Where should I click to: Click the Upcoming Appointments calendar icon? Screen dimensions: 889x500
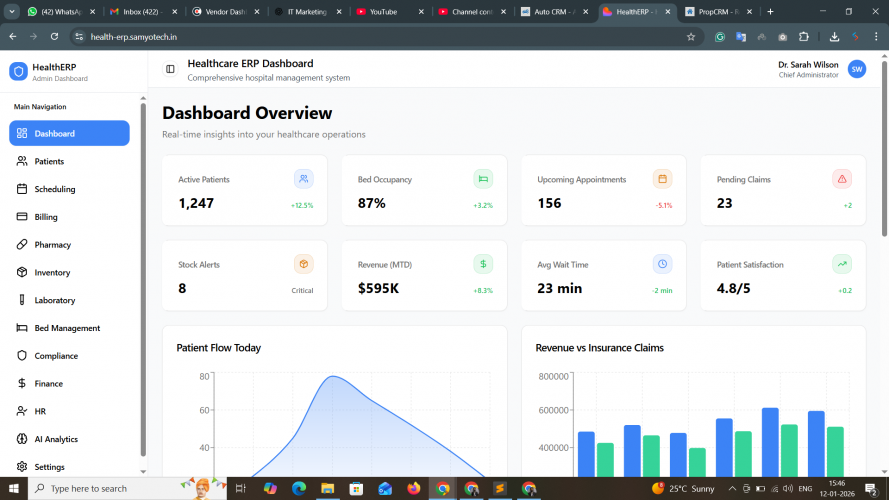(x=662, y=179)
